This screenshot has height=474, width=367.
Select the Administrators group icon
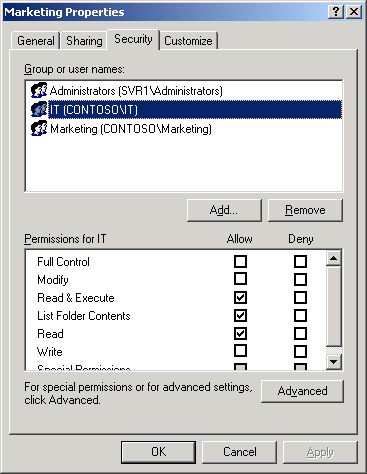click(39, 90)
